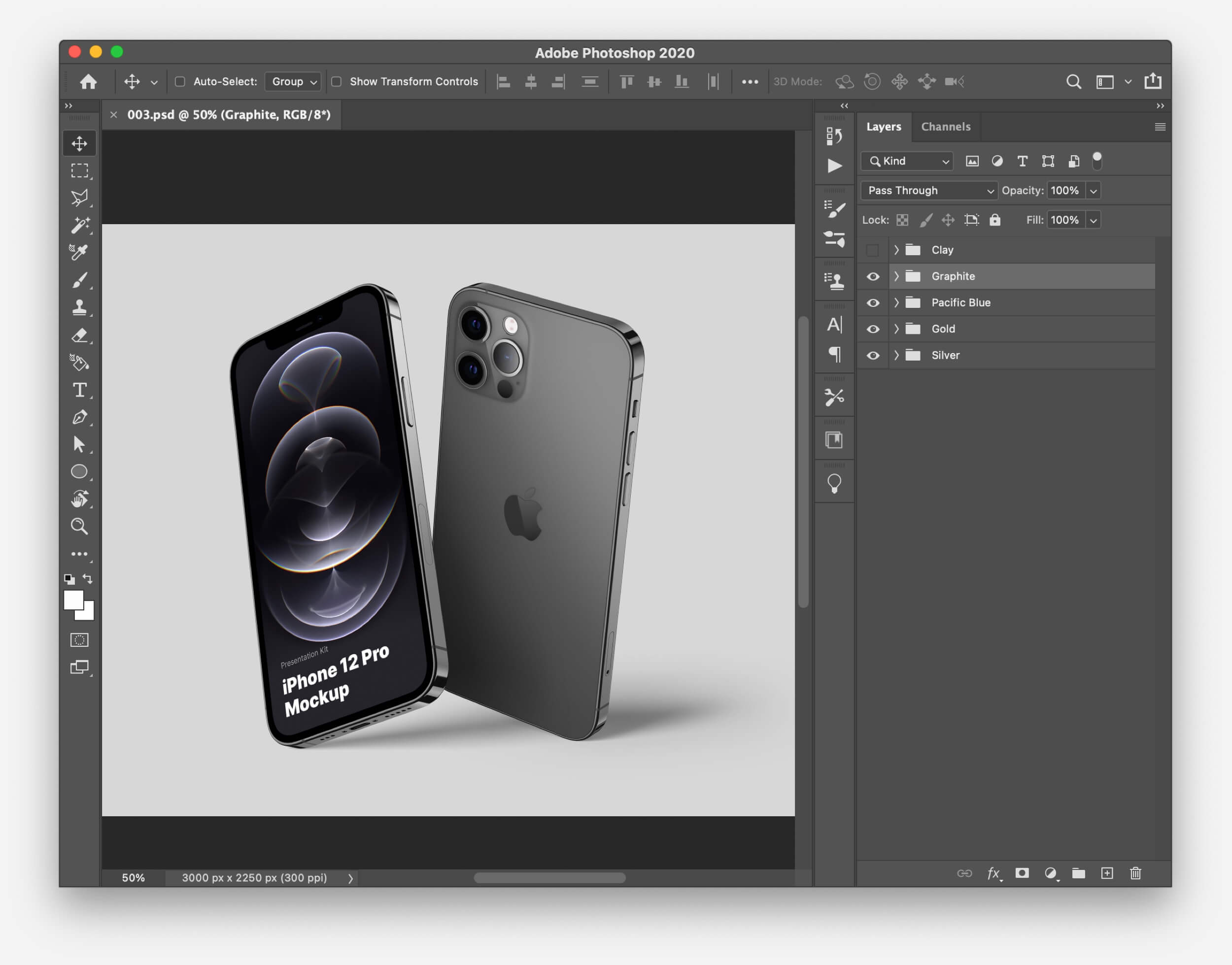Toggle lock transparent pixels

(x=902, y=220)
